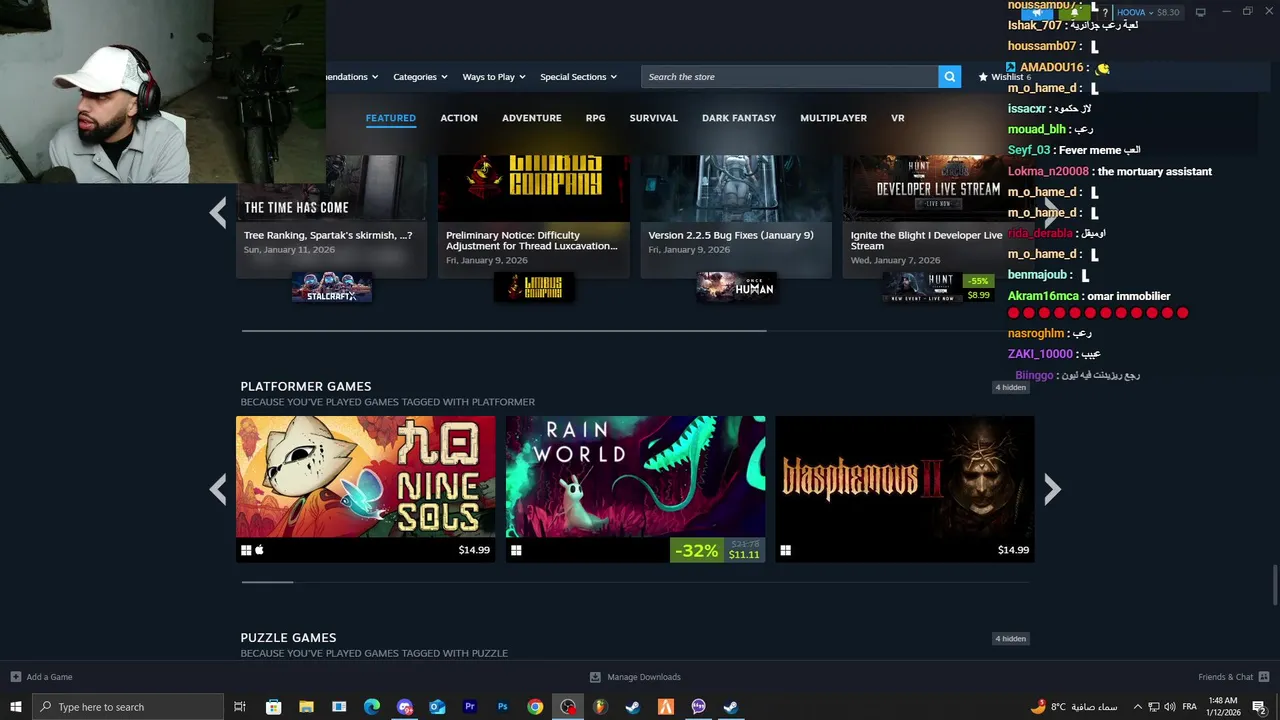Click the Windows 'Type here to search' box
1280x720 pixels.
click(x=128, y=707)
